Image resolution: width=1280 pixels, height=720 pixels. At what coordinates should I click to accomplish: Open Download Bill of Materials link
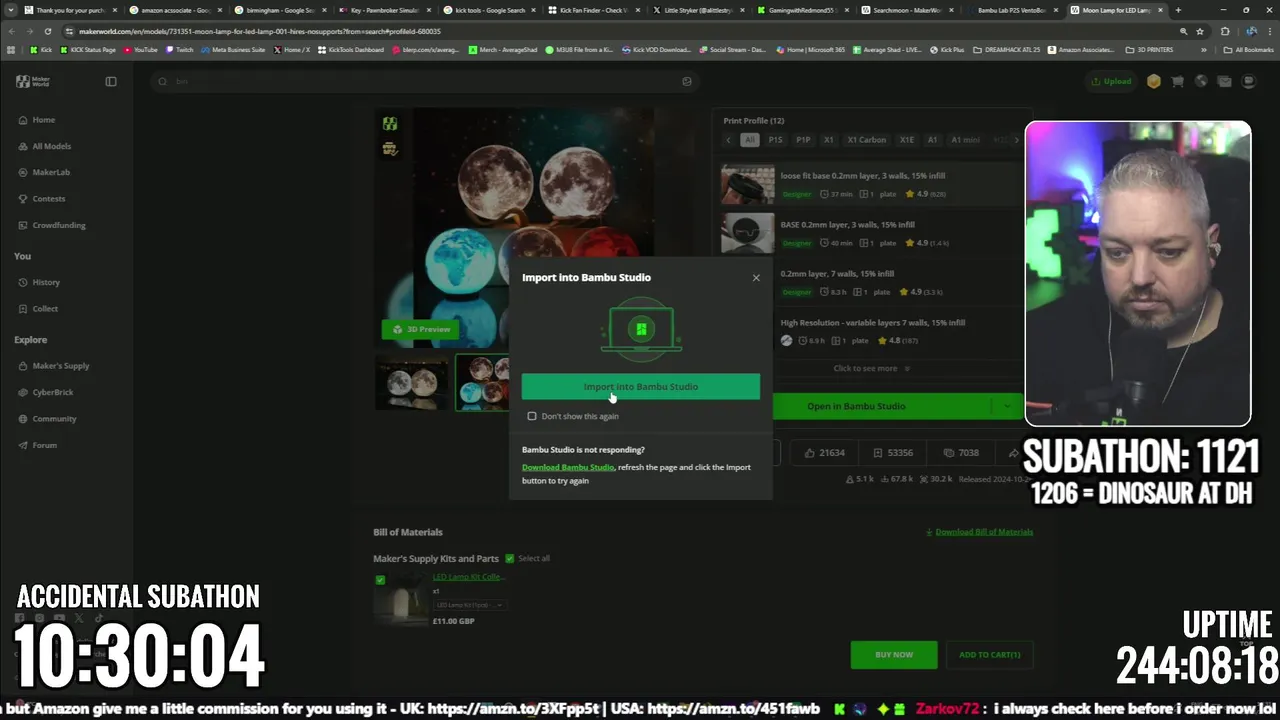click(984, 532)
